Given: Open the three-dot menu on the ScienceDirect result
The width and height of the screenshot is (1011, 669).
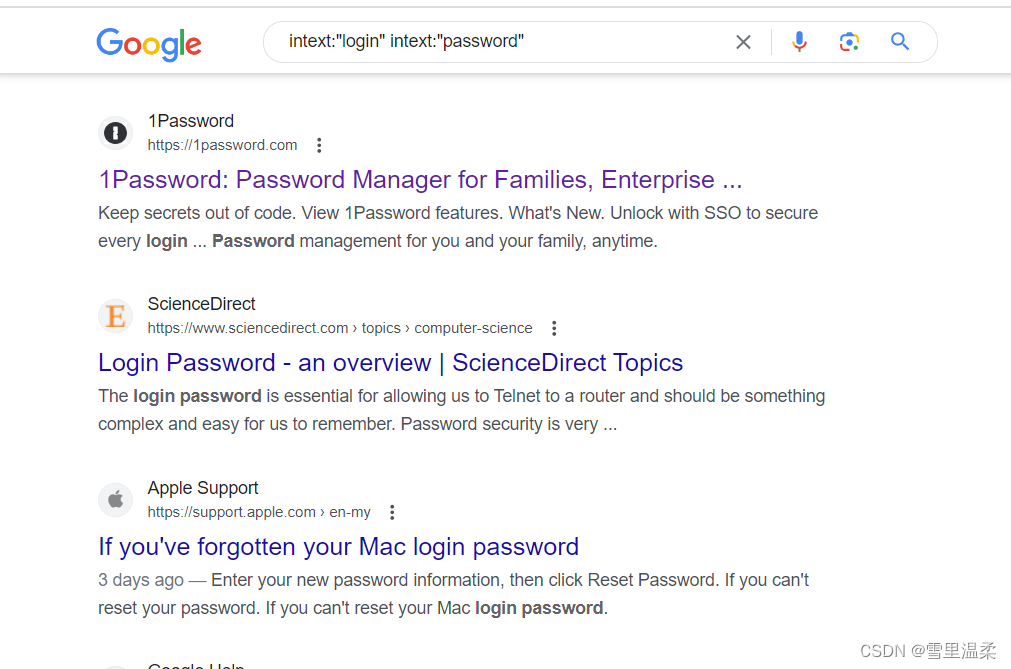Looking at the screenshot, I should (x=553, y=327).
